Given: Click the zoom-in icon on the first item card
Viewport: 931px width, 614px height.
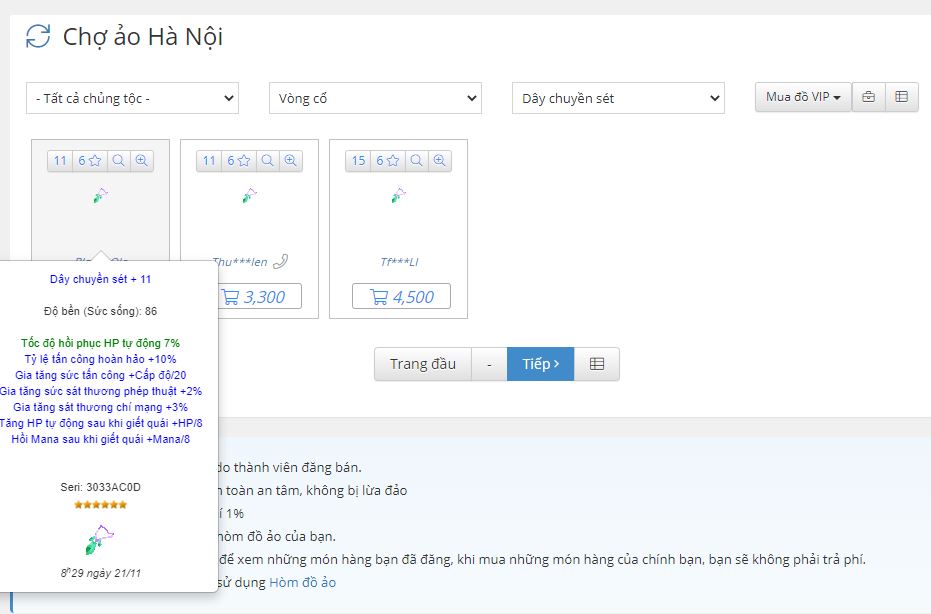Looking at the screenshot, I should tap(142, 161).
